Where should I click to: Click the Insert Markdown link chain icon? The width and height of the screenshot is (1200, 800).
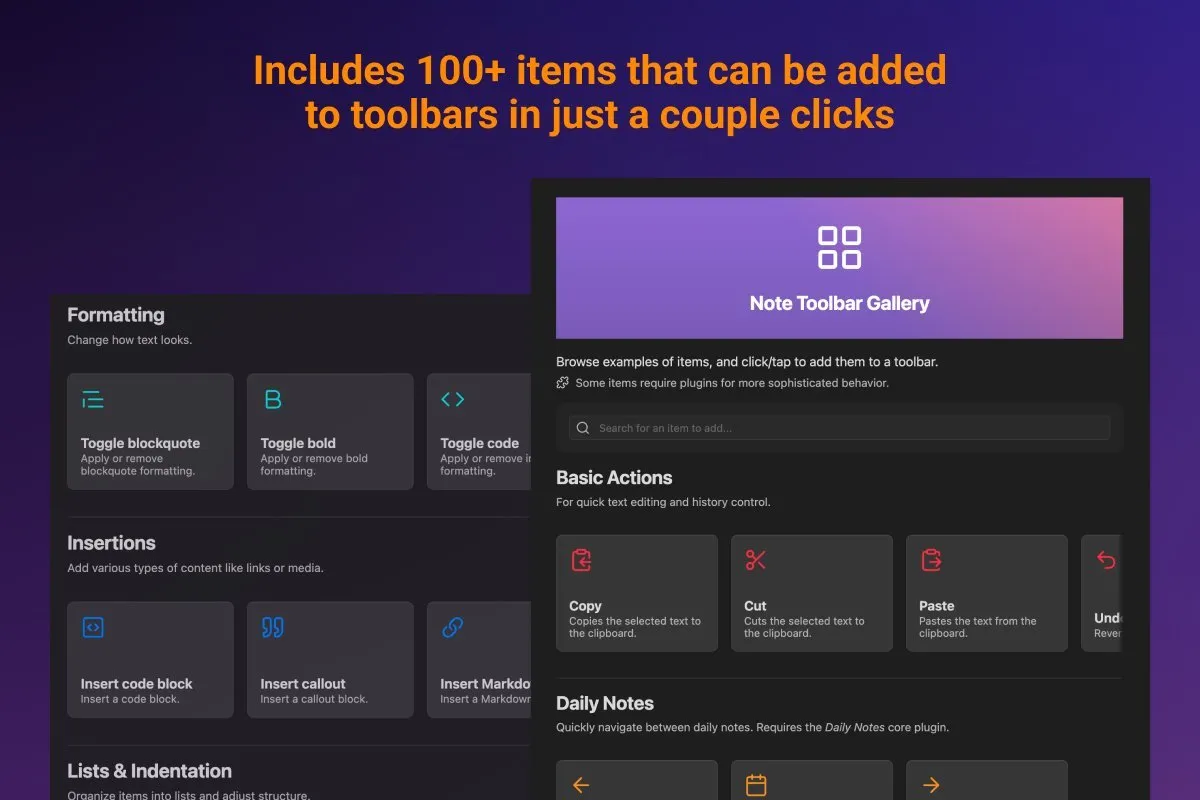pos(452,627)
